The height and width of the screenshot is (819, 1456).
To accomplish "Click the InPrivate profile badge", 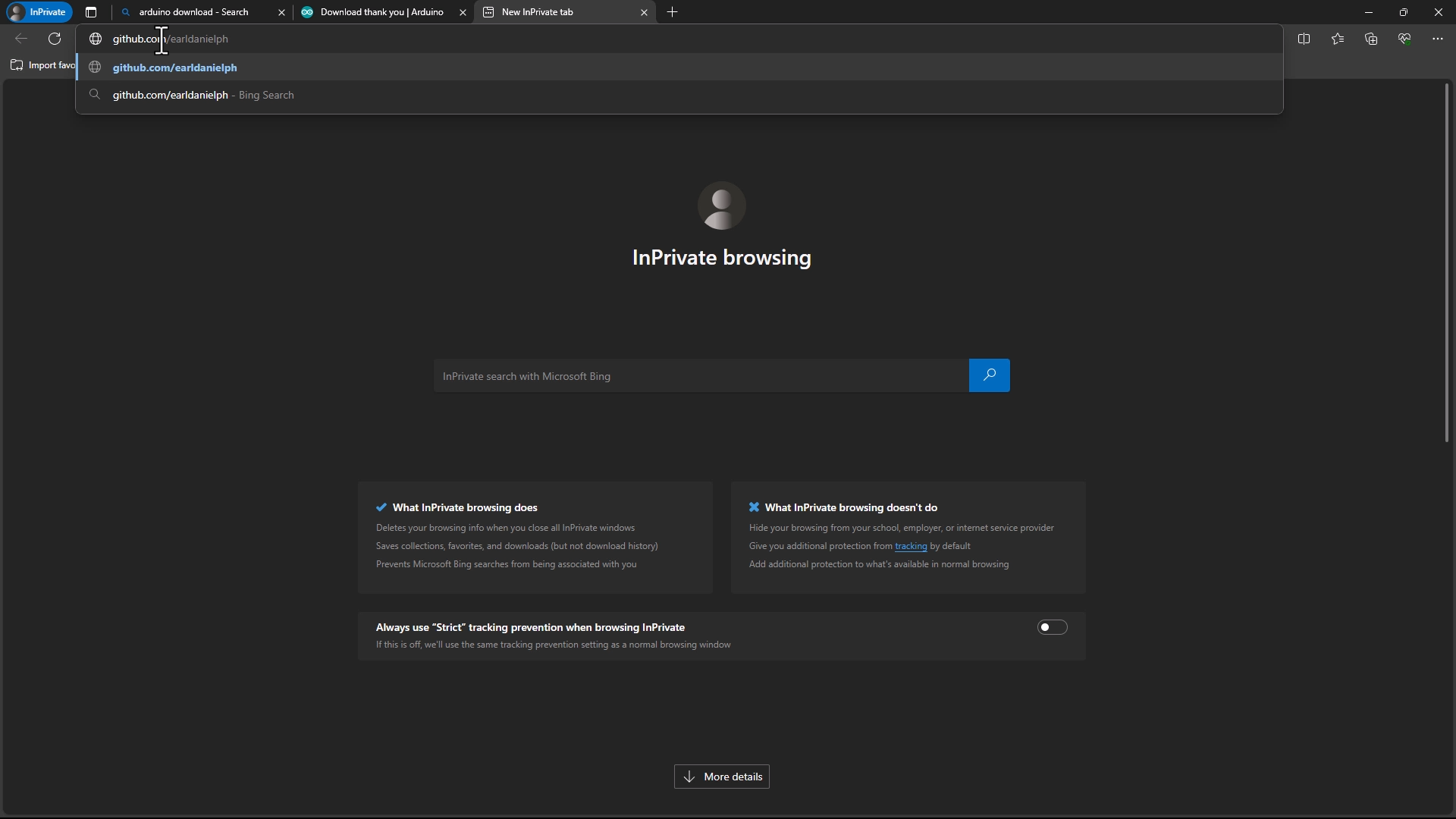I will click(38, 12).
